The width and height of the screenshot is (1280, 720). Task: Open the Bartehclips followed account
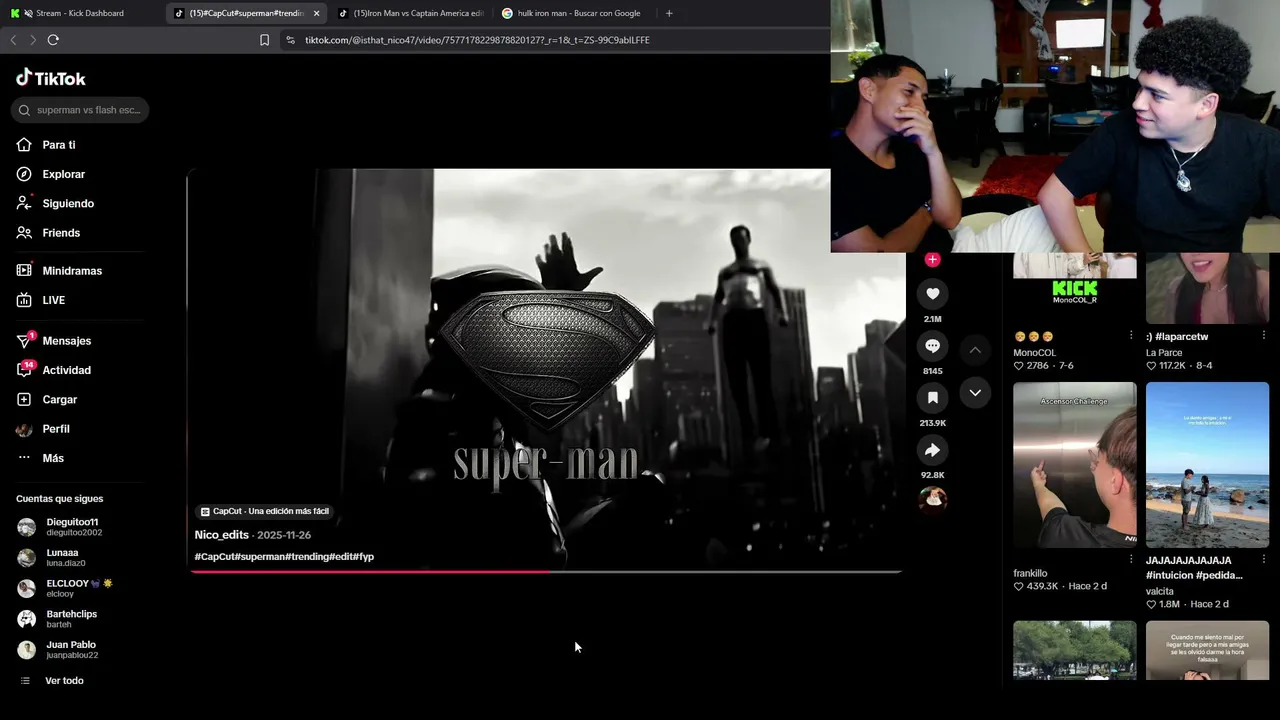pyautogui.click(x=57, y=619)
